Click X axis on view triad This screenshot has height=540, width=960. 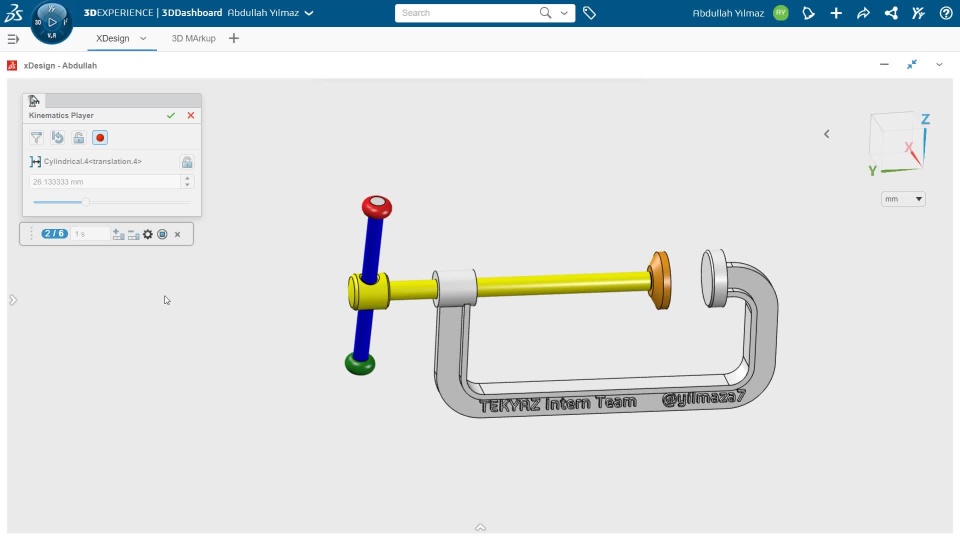point(909,148)
